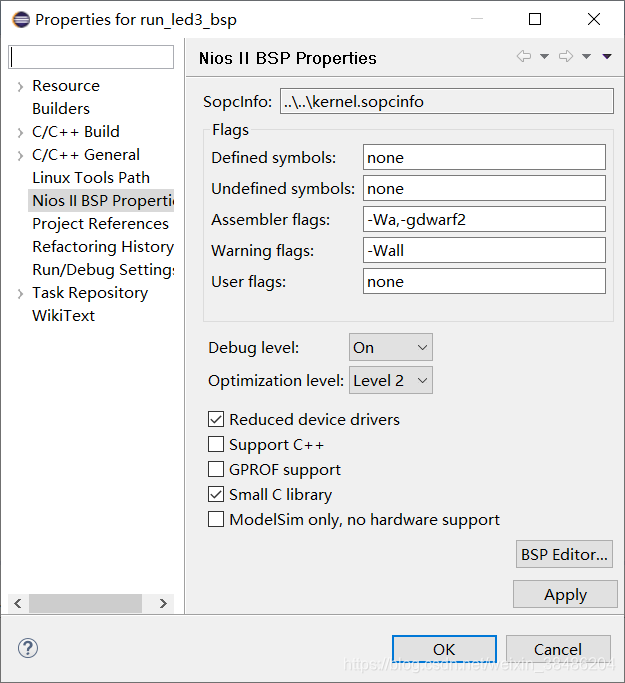This screenshot has width=625, height=683.
Task: Enable ModelSim only, no hardware support
Action: [216, 519]
